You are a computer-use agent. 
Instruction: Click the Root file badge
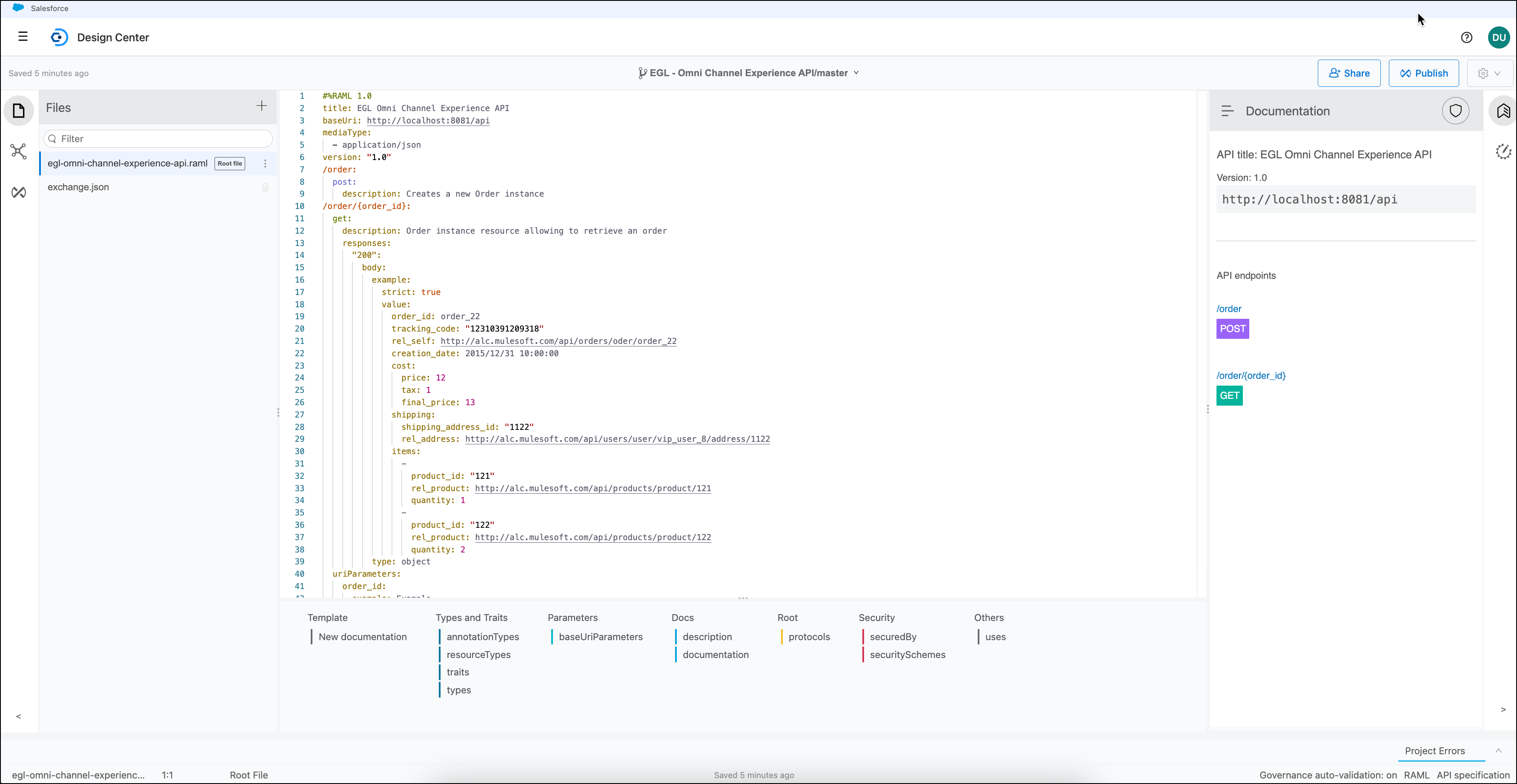tap(230, 164)
